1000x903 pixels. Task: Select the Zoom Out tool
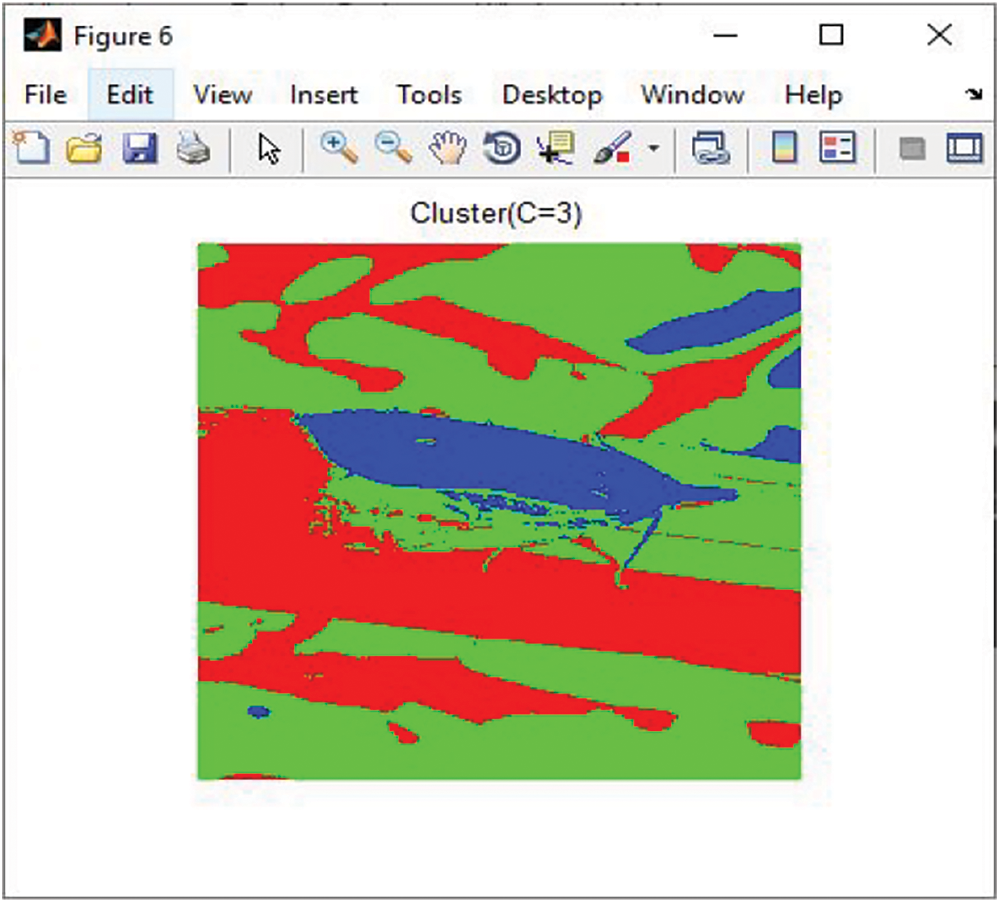tap(393, 147)
